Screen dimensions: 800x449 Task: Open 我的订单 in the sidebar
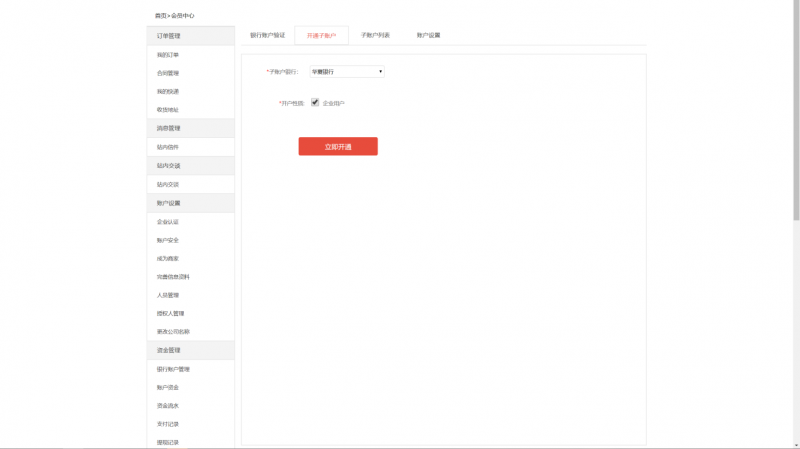click(x=168, y=55)
